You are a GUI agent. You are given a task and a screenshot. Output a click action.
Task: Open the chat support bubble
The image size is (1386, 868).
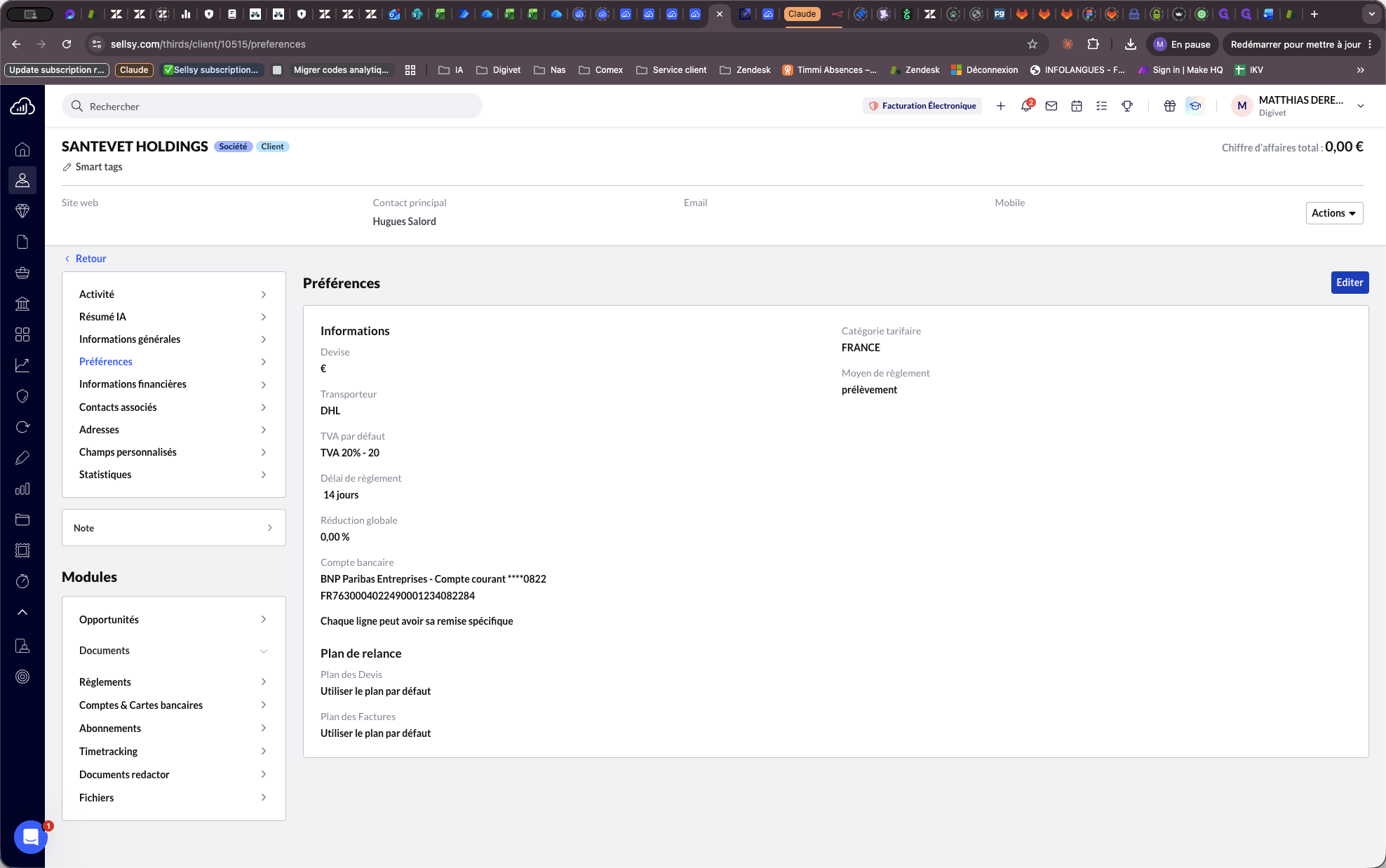point(31,836)
